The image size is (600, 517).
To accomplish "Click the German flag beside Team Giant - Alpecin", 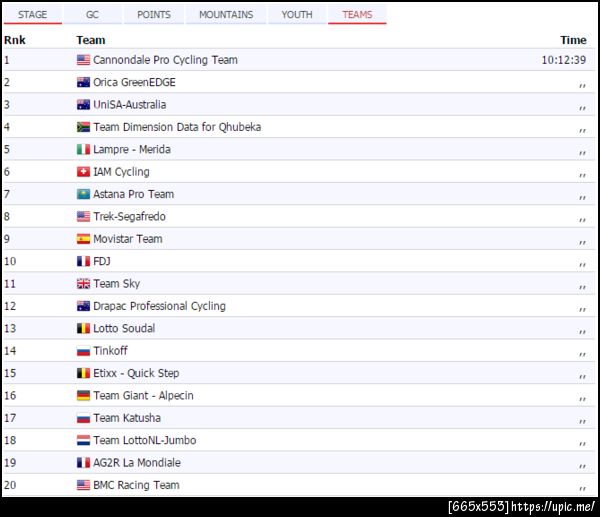I will pos(83,396).
